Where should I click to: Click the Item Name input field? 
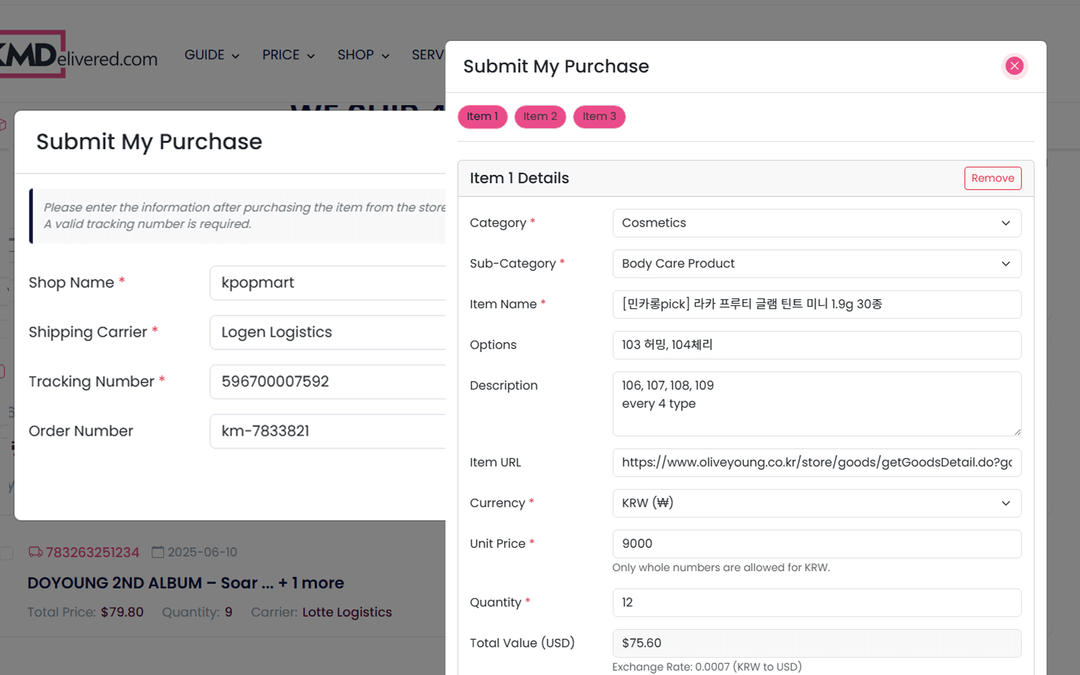click(816, 304)
